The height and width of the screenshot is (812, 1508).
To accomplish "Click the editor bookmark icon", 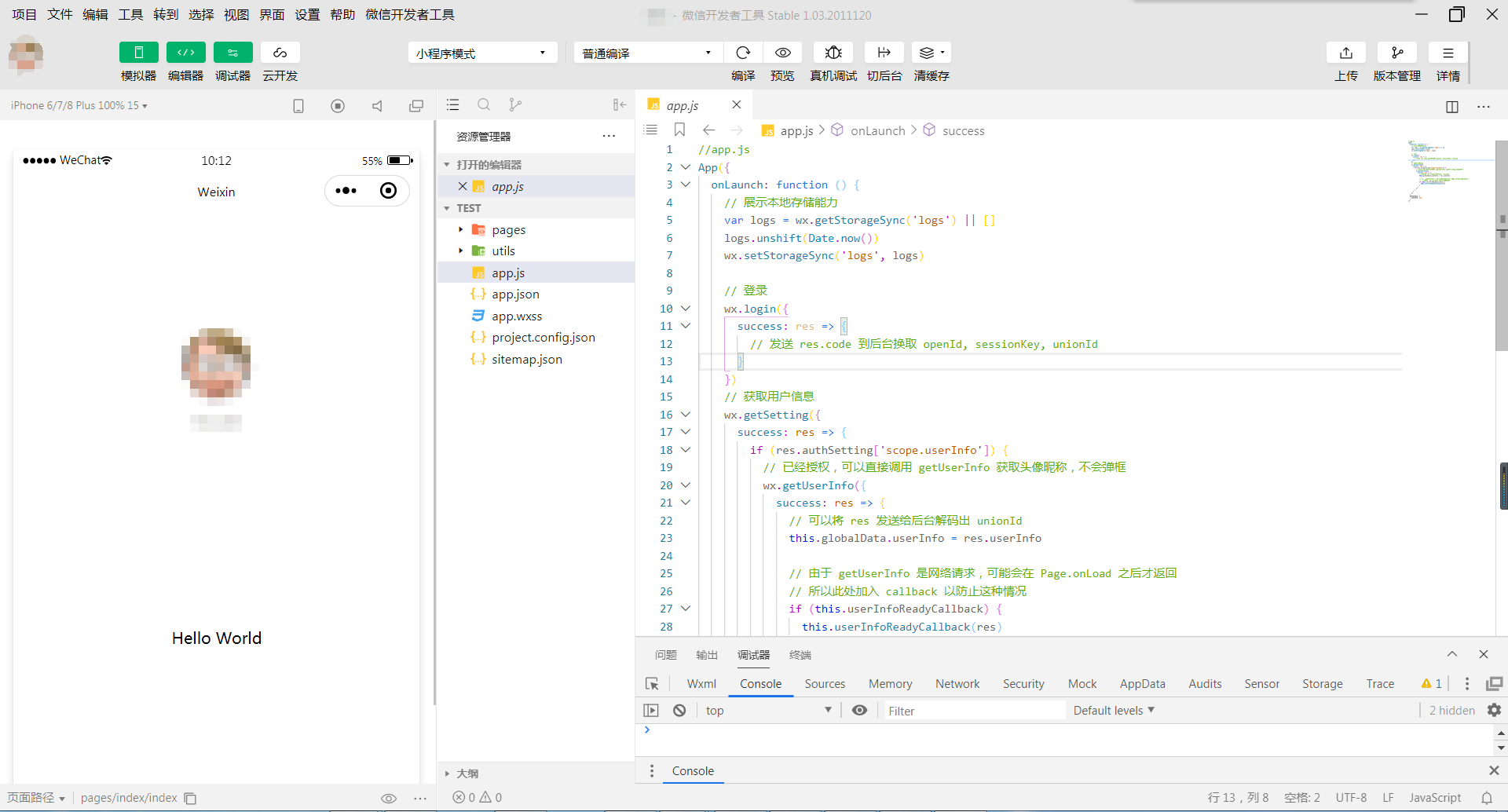I will click(680, 130).
